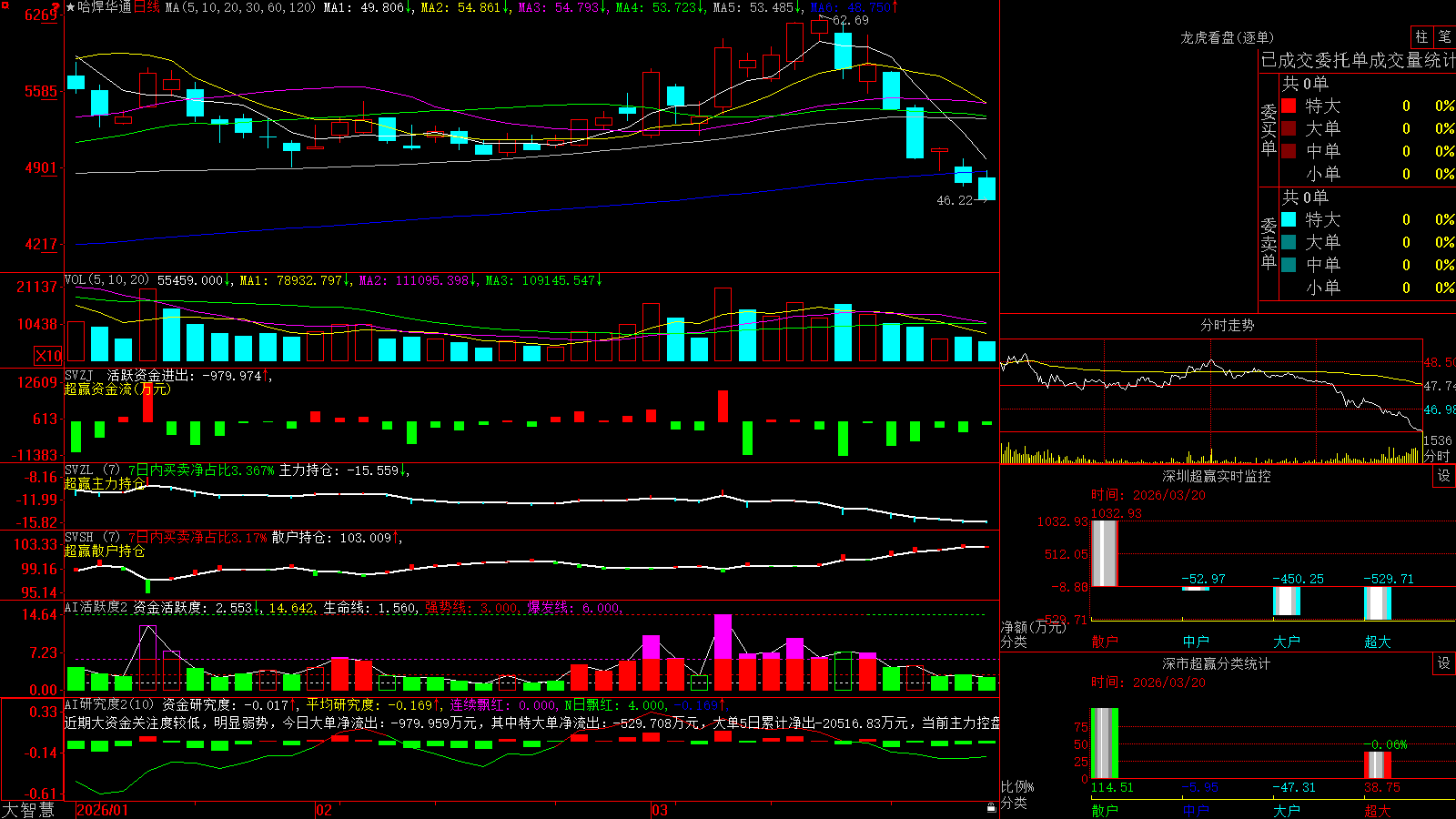Click the star icon before 哈焊华通

71,7
